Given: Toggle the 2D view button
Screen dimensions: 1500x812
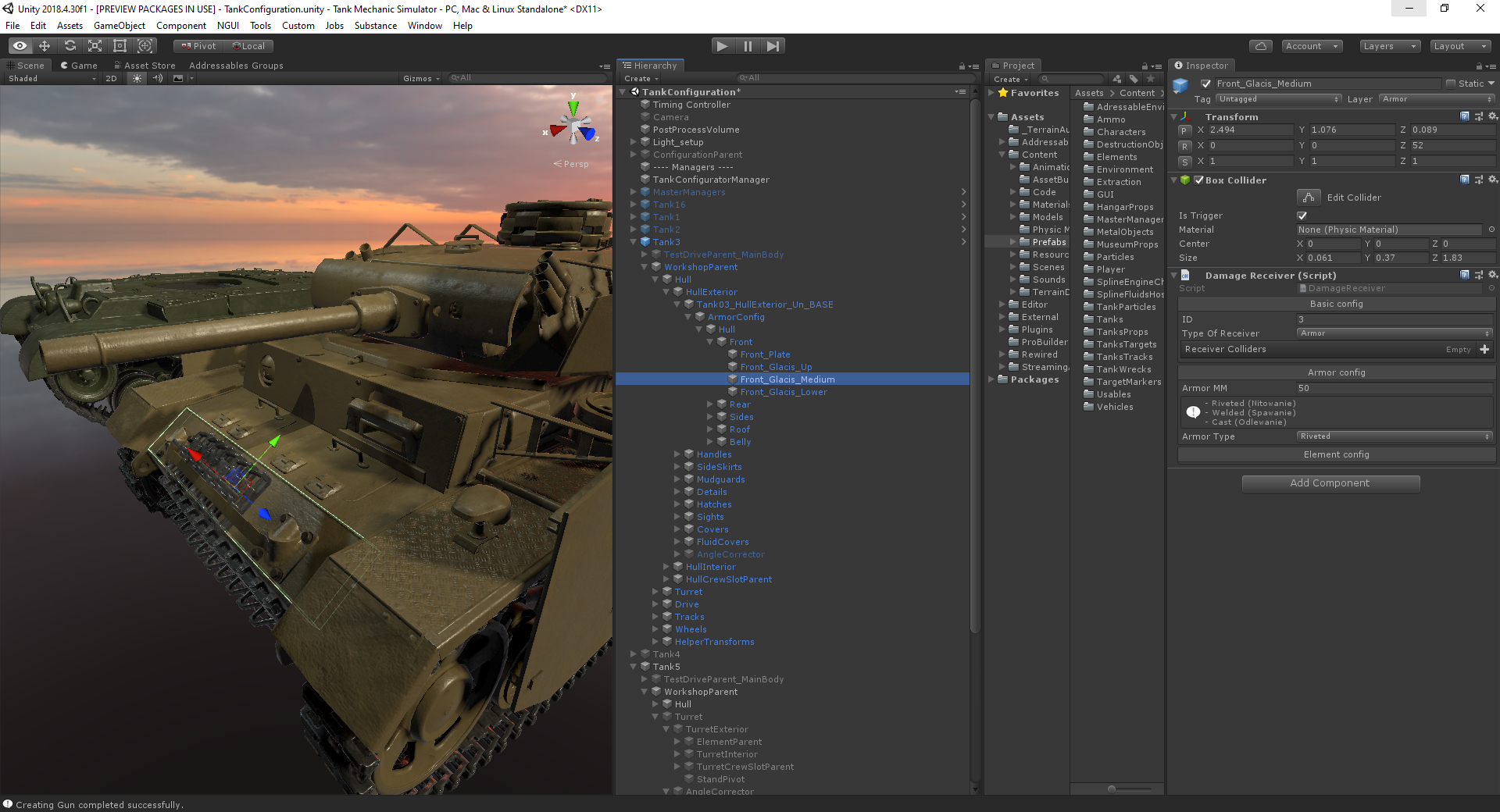Looking at the screenshot, I should coord(111,78).
